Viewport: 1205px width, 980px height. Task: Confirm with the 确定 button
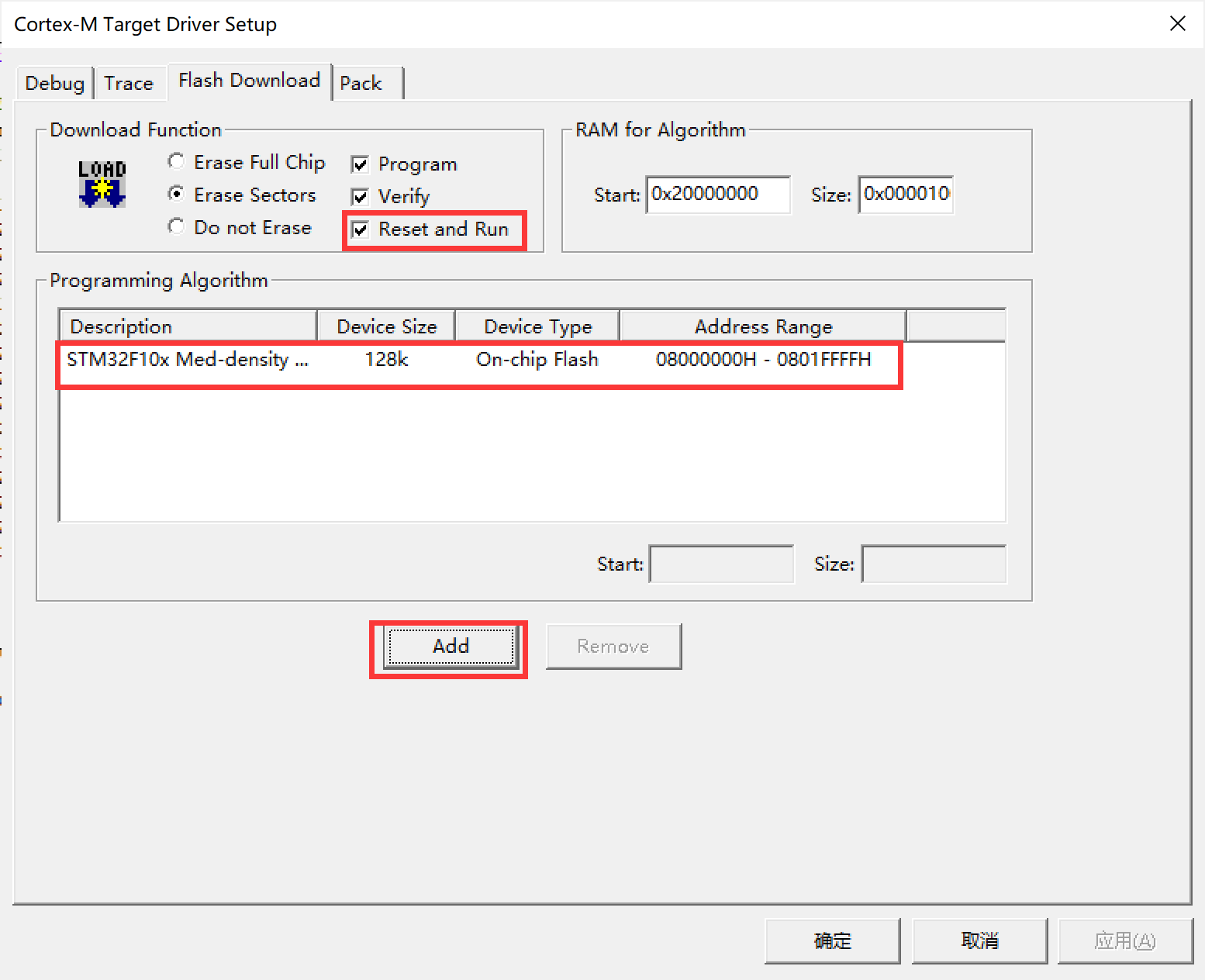tap(832, 940)
